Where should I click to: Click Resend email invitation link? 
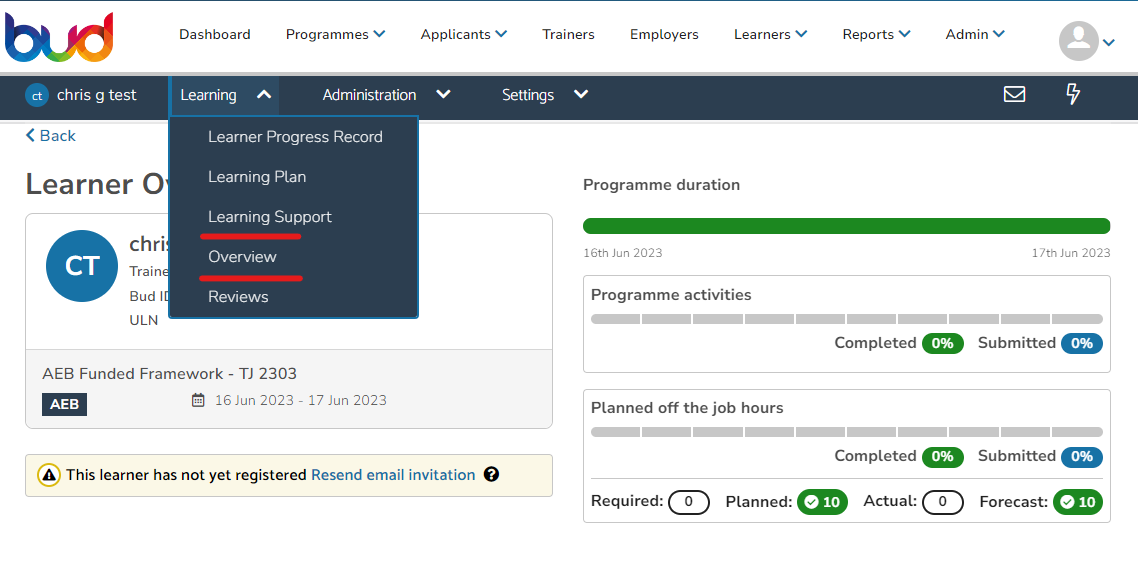point(393,474)
